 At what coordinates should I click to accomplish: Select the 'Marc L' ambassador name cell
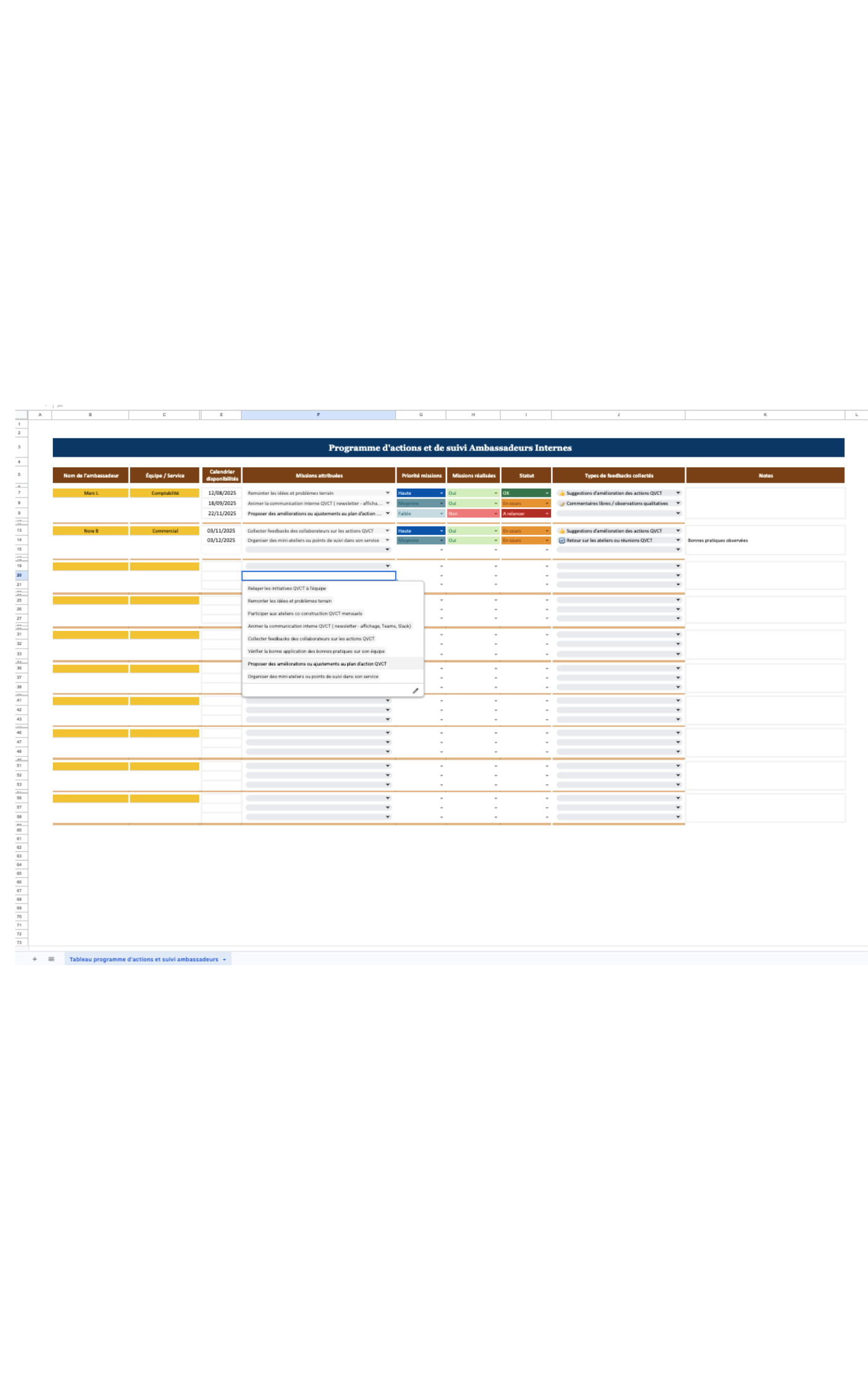click(90, 493)
